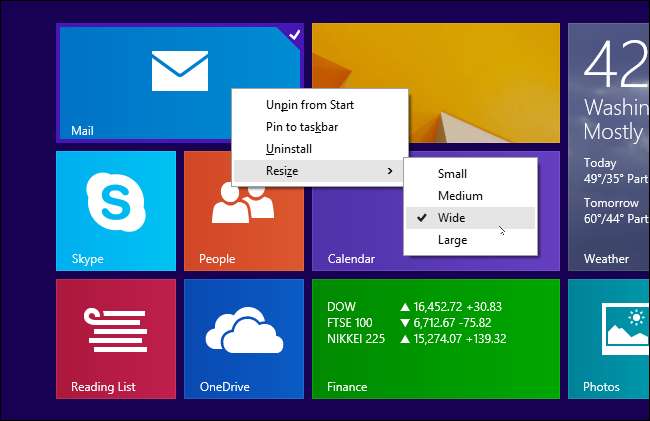The width and height of the screenshot is (650, 421).
Task: Open the Photos tile picture icon
Action: click(625, 329)
